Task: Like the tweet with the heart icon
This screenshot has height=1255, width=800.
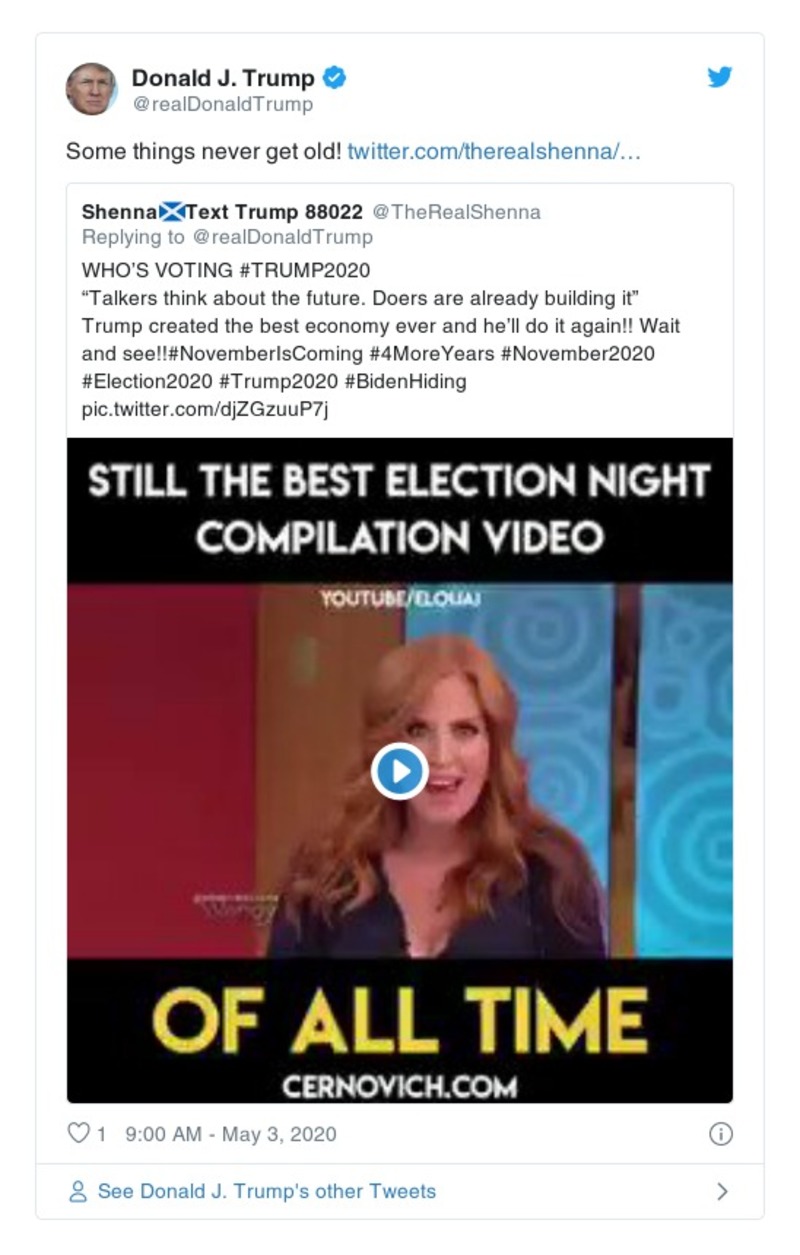Action: point(78,1133)
